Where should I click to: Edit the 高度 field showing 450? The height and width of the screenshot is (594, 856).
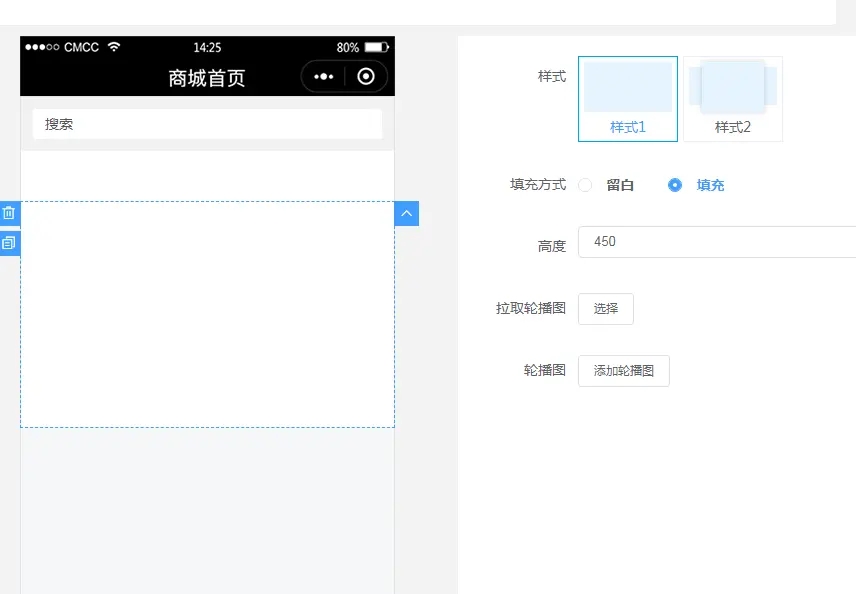tap(717, 242)
